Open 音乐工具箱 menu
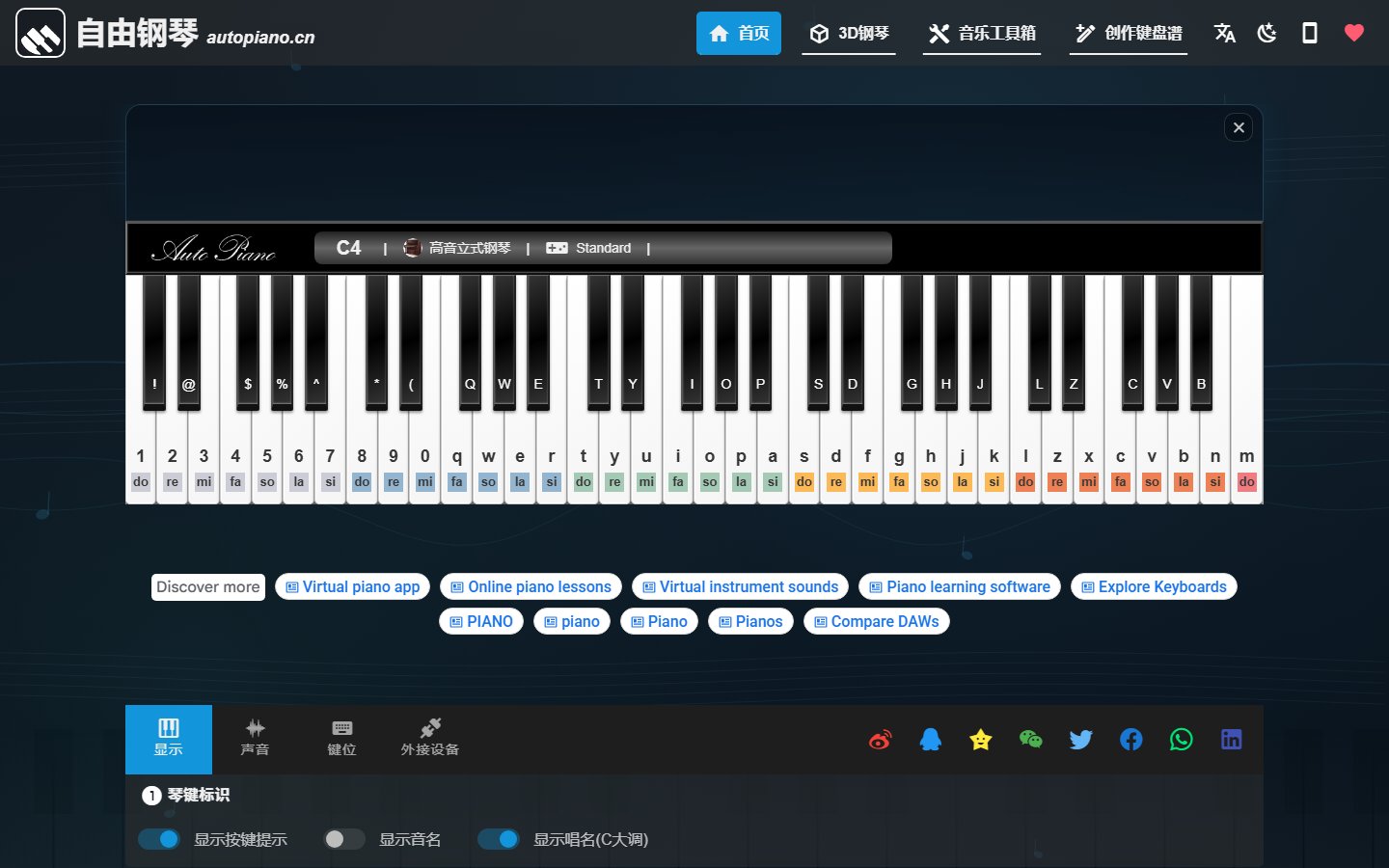Screen dimensions: 1389x868 982,33
